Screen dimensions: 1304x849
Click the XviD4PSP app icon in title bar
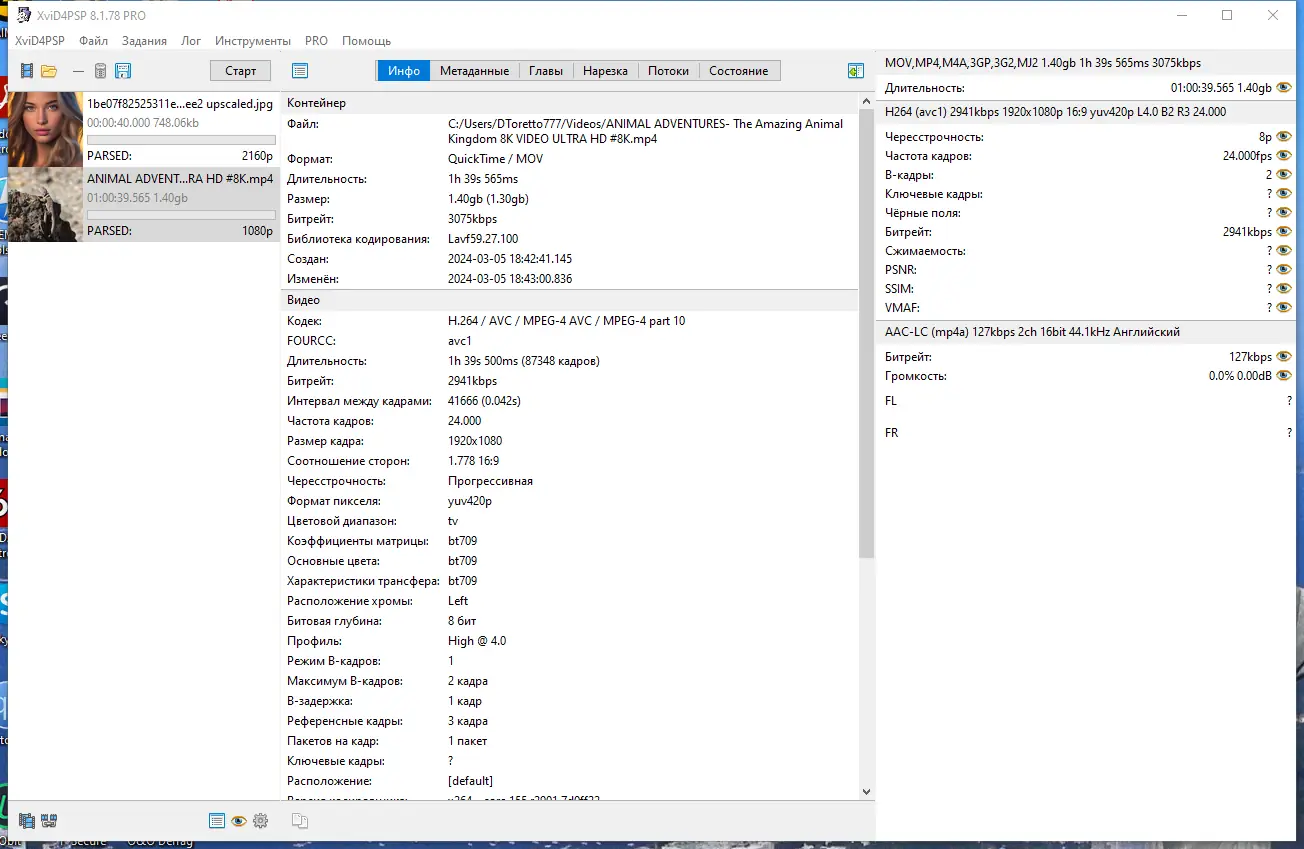pyautogui.click(x=25, y=15)
